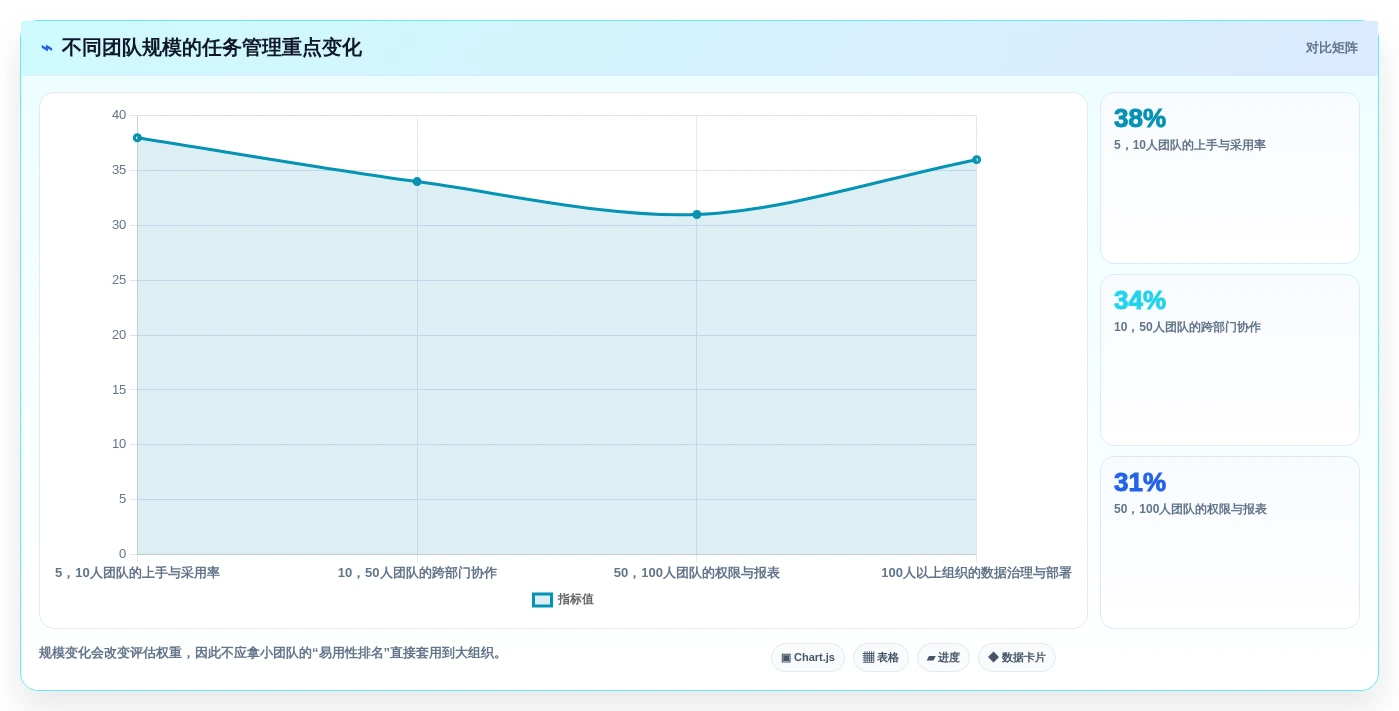This screenshot has height=711, width=1399.
Task: Select the 数据卡片 tag
Action: [x=1017, y=658]
